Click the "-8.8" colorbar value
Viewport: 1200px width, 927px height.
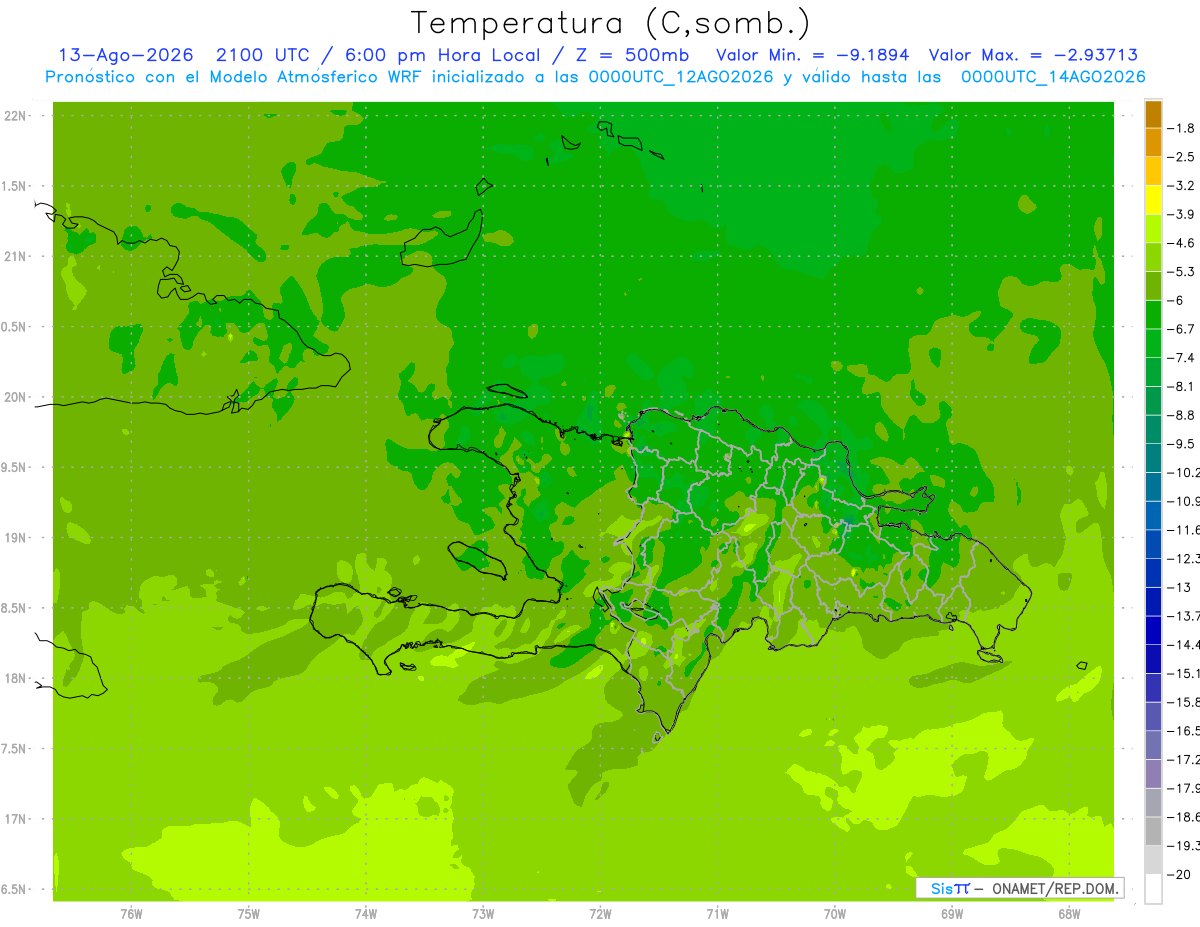point(1181,415)
